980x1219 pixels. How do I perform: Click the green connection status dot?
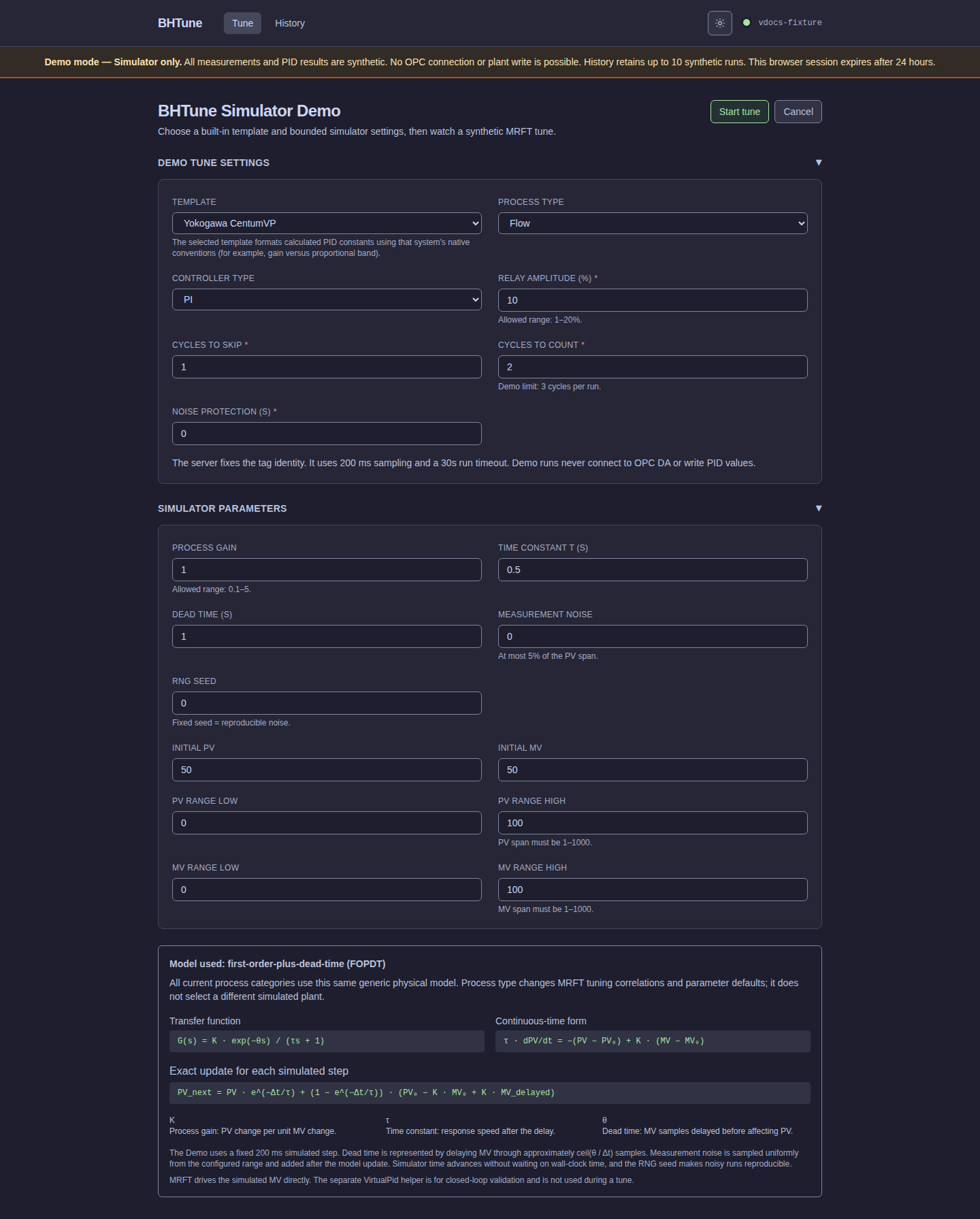[x=747, y=22]
